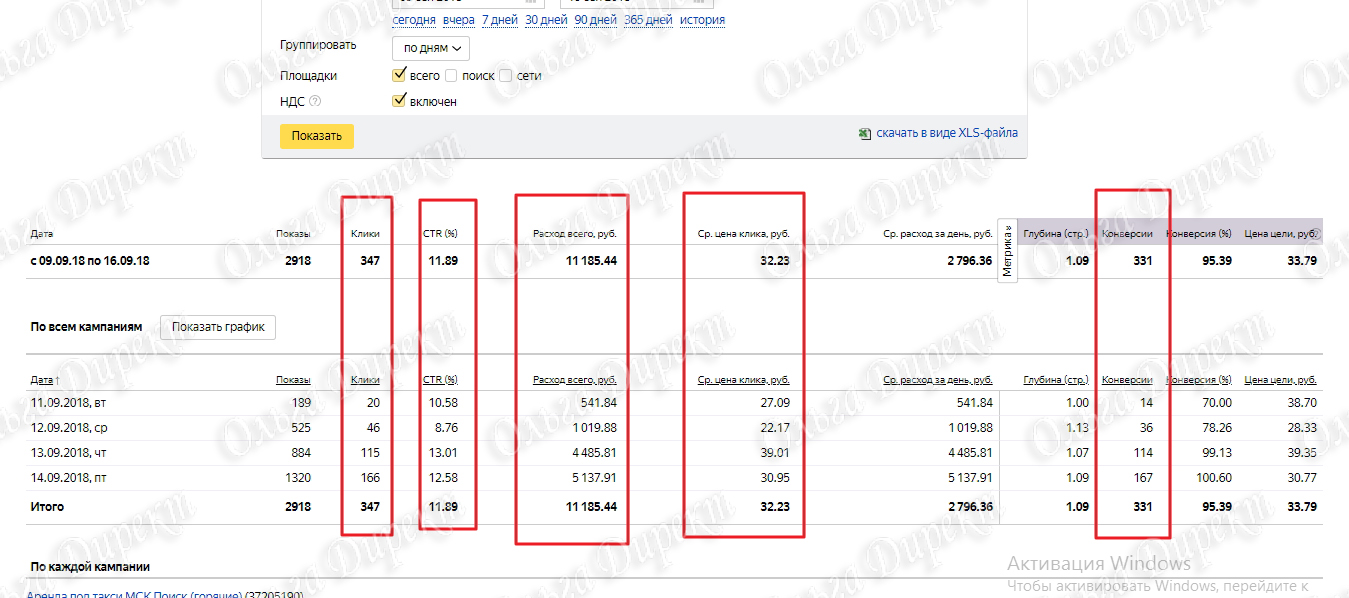Screen dimensions: 1349x598
Task: Click the average click price 27.09
Action: pyautogui.click(x=774, y=403)
